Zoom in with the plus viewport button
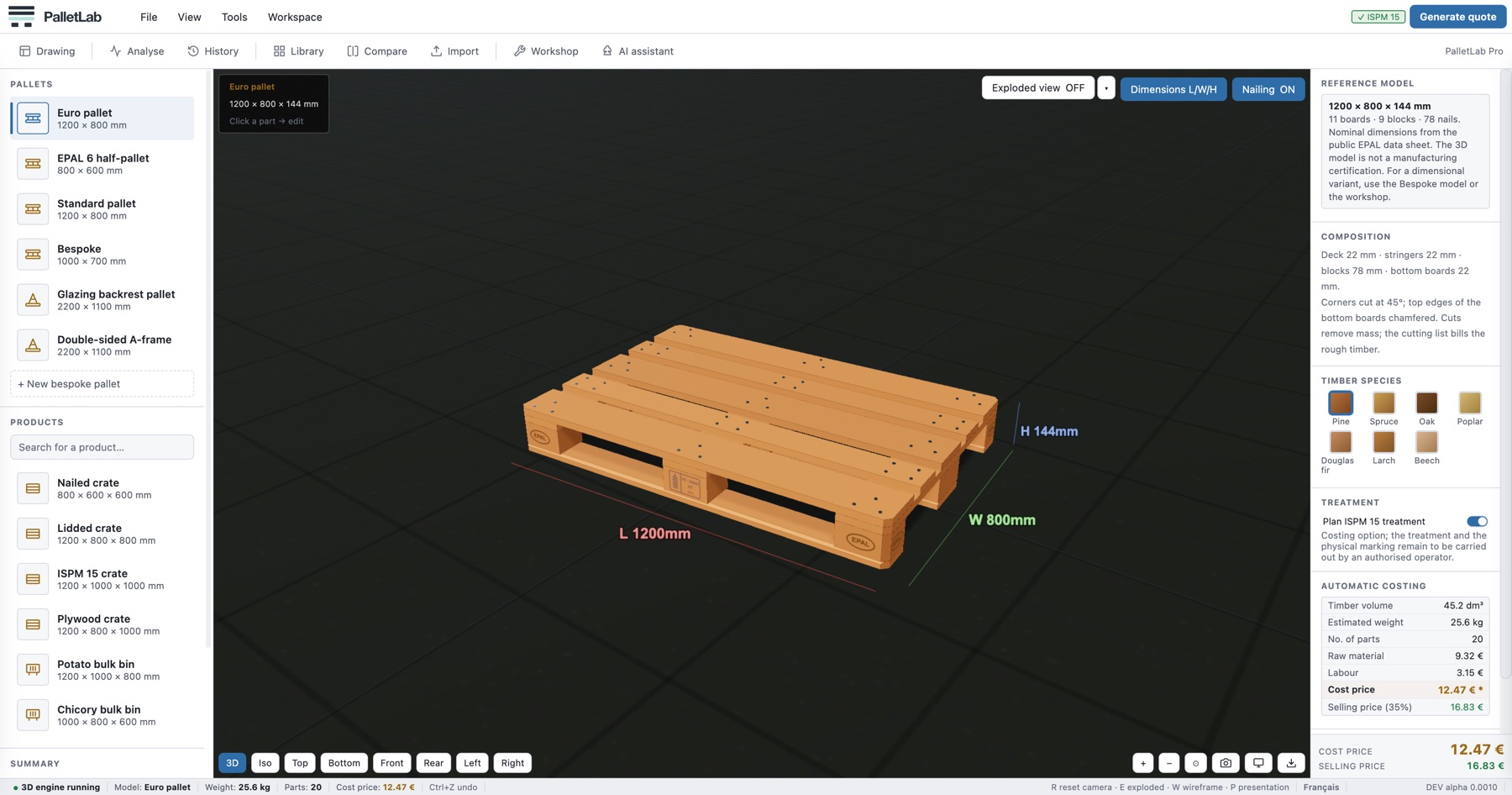Screen dimensions: 1512x795 (1142, 763)
